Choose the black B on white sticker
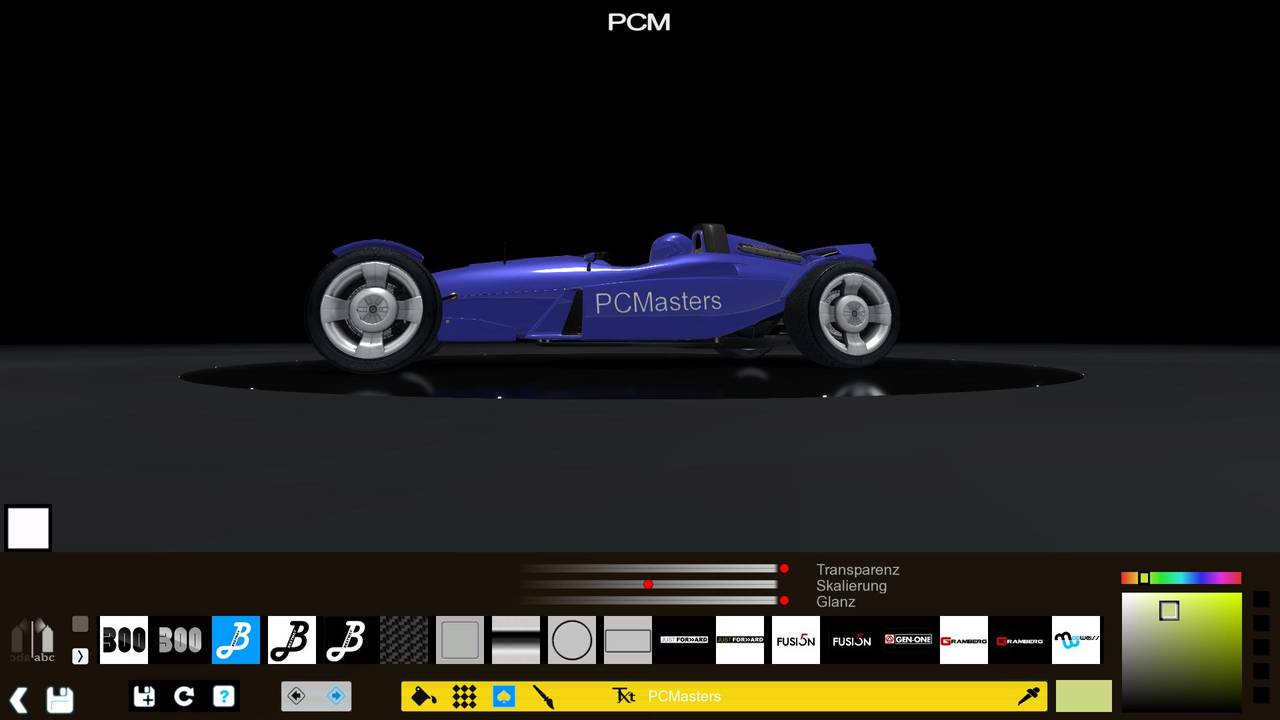 point(292,640)
